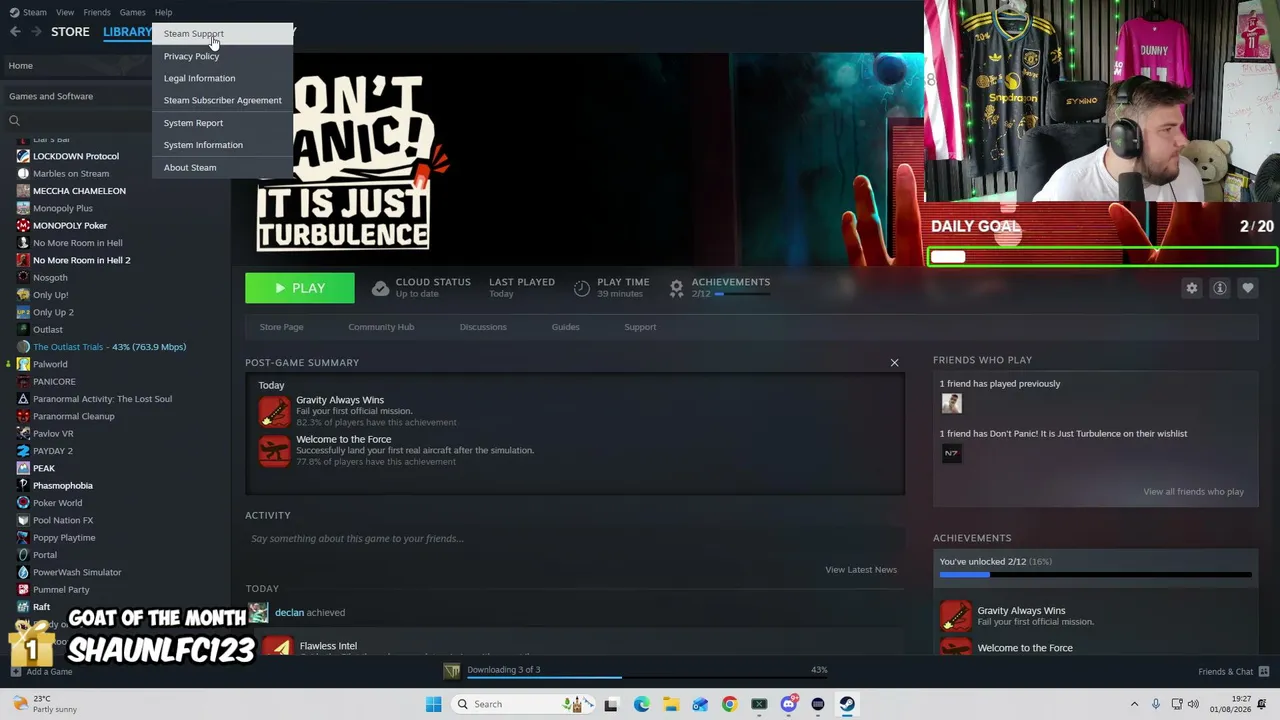Click the Gravity Always Wins achievement icon in post-game summary
Image resolution: width=1280 pixels, height=720 pixels.
(274, 411)
